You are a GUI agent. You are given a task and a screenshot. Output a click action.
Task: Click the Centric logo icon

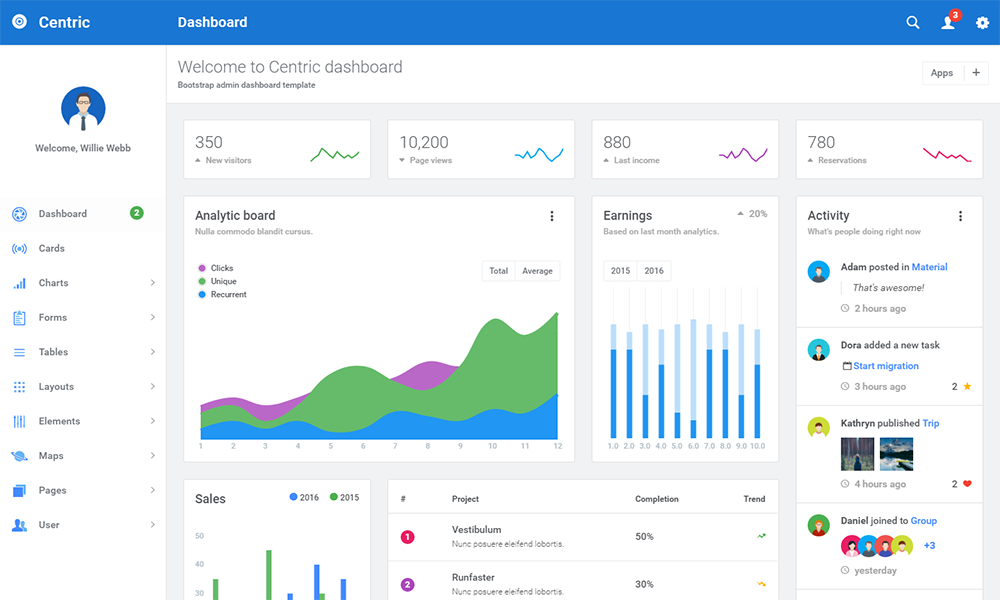pyautogui.click(x=19, y=22)
